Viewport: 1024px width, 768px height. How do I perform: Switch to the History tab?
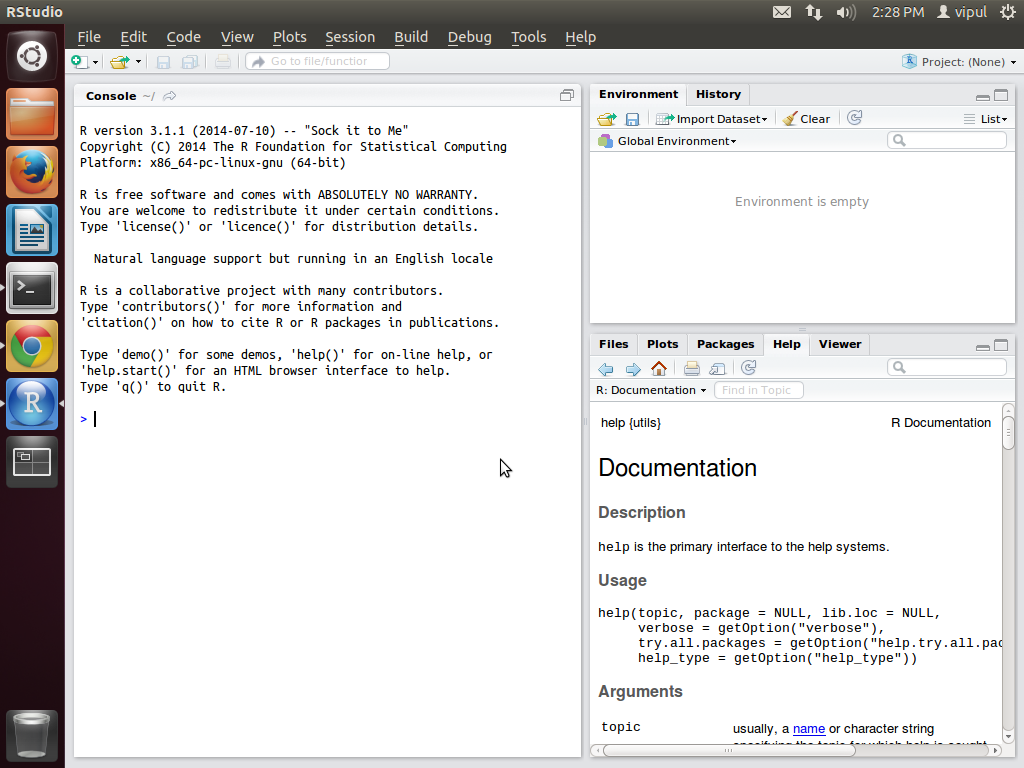pos(718,94)
